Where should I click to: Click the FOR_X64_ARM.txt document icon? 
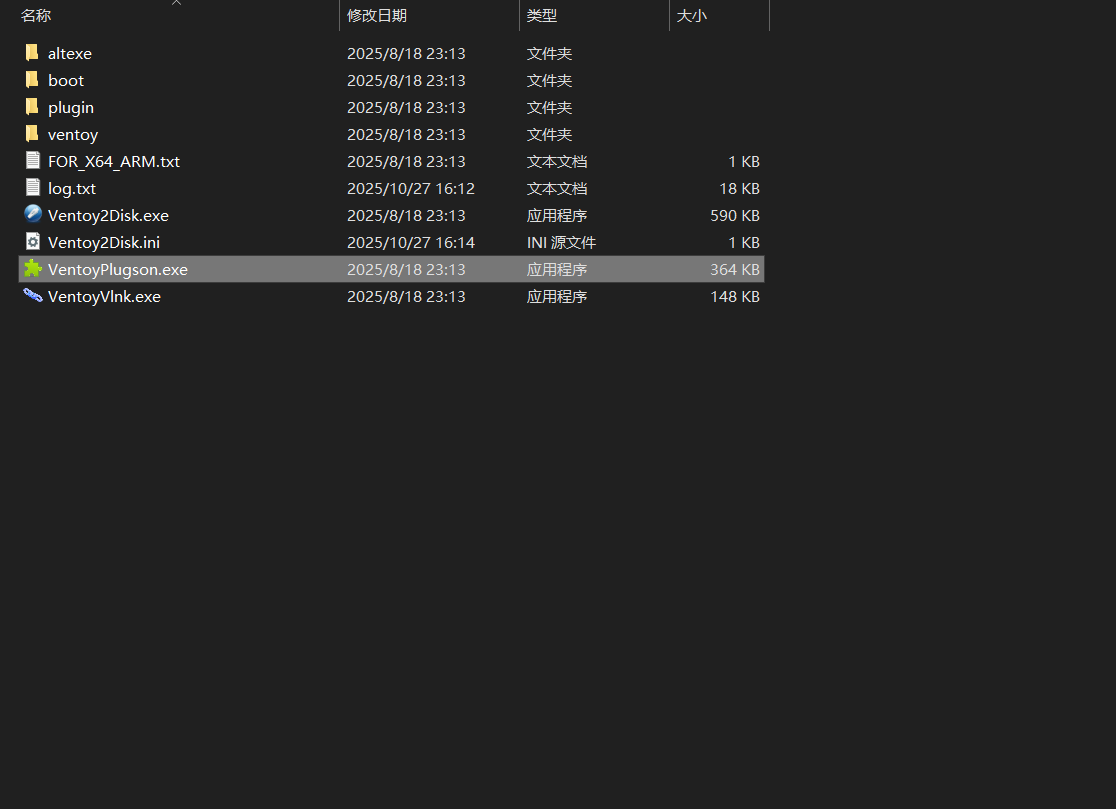(32, 161)
